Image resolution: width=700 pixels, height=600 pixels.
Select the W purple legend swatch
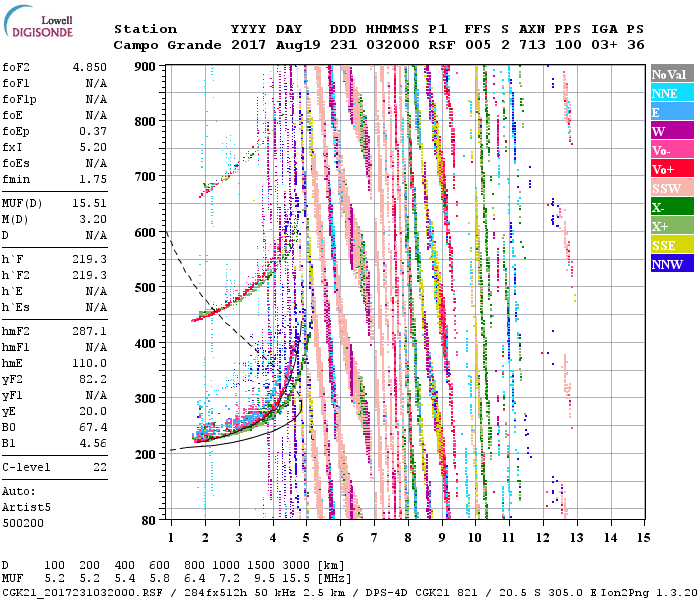[x=672, y=131]
